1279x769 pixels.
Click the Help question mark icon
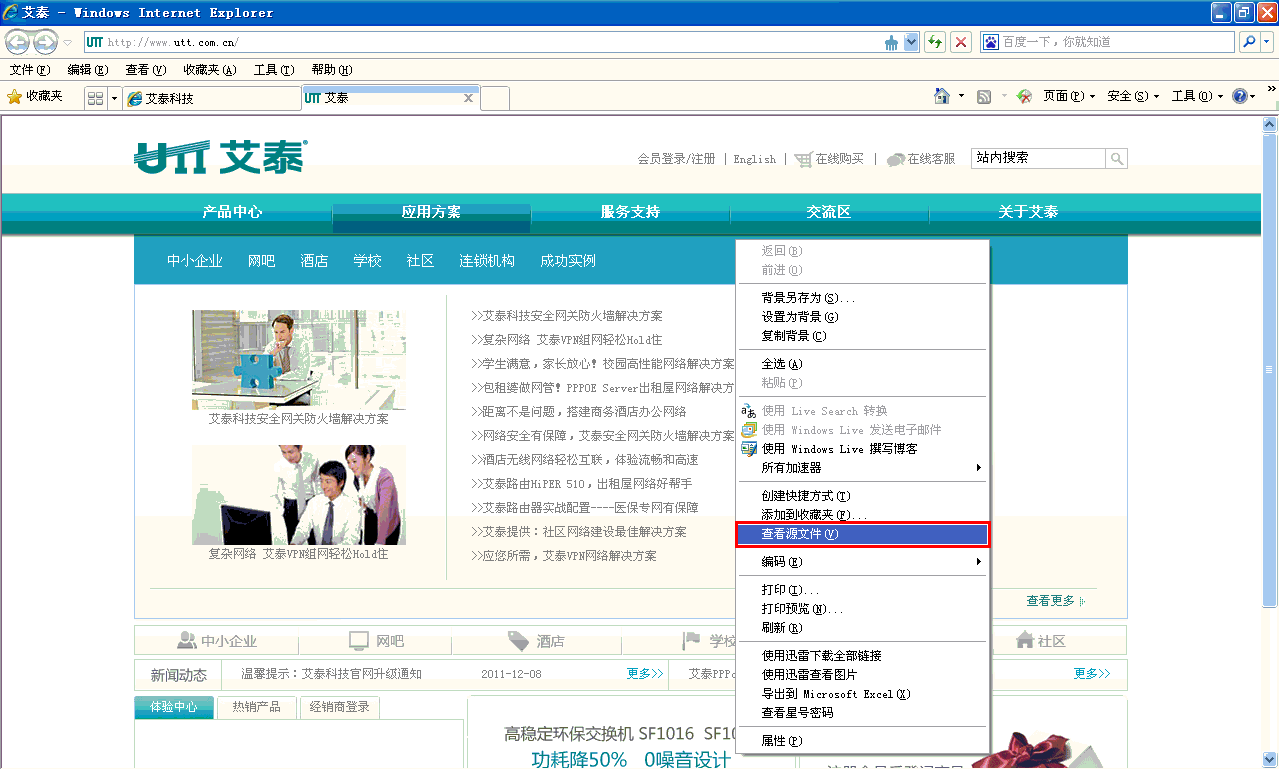click(x=1239, y=96)
